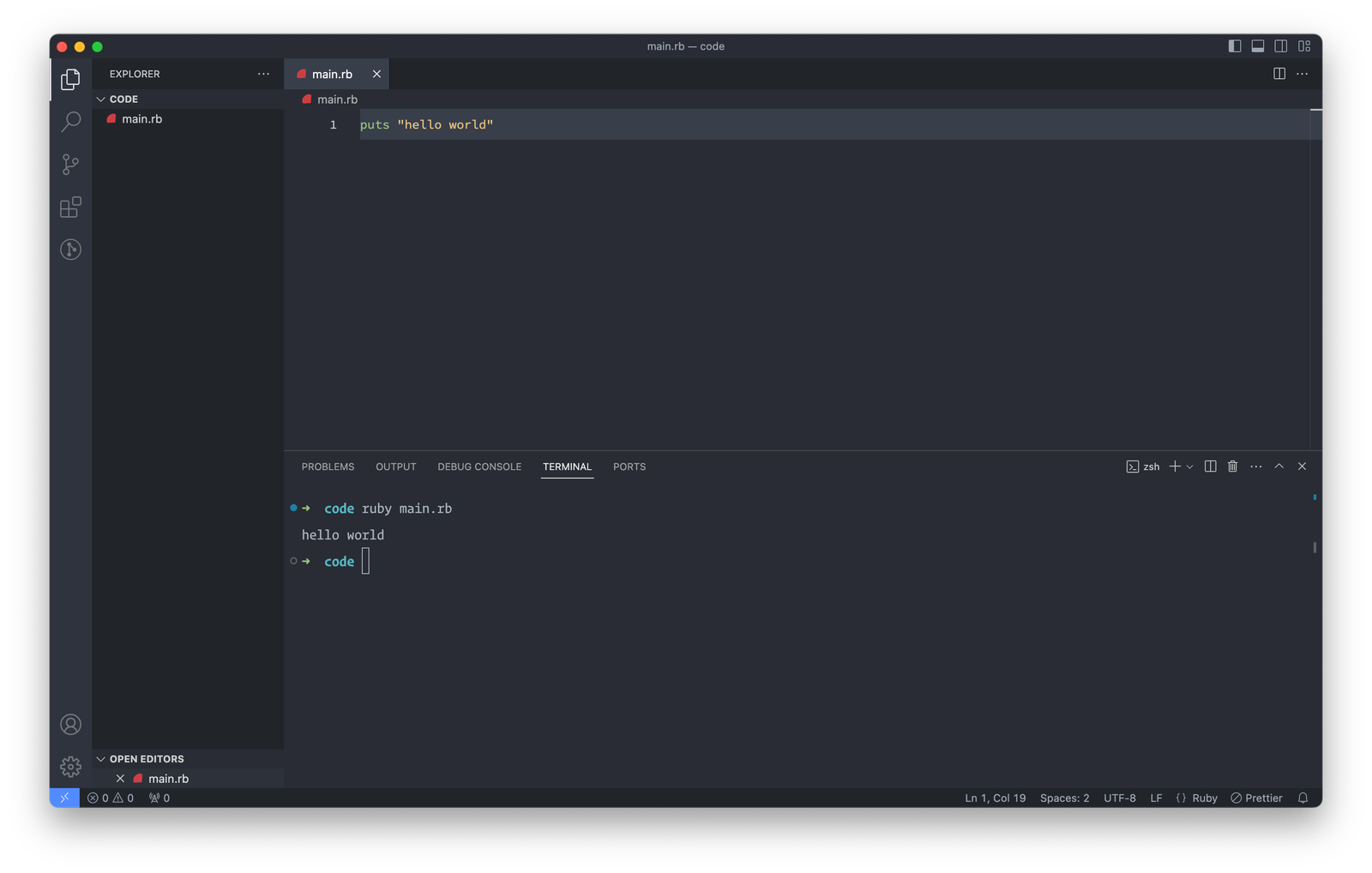Open the Manage settings gear
This screenshot has width=1372, height=873.
tap(70, 767)
